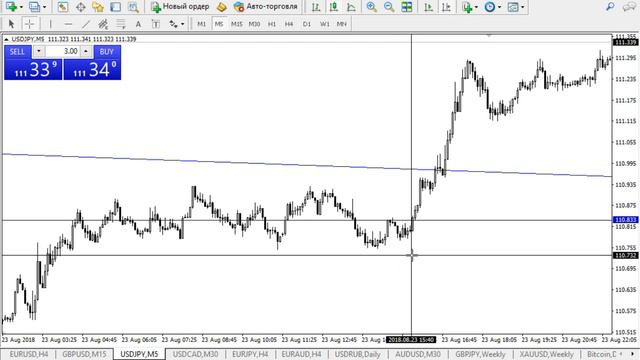
Task: Toggle chart shift icon
Action: 446,7
